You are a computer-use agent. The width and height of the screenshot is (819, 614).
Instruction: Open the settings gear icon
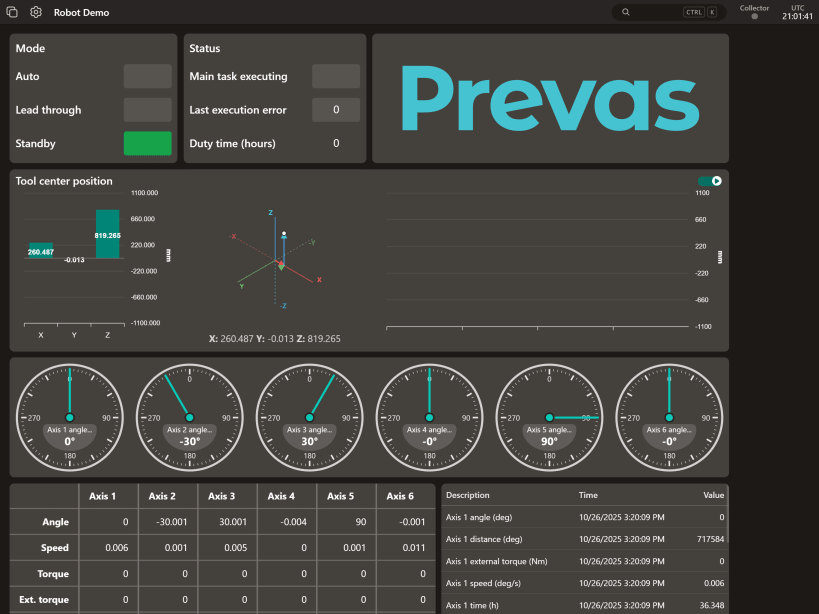[x=36, y=12]
